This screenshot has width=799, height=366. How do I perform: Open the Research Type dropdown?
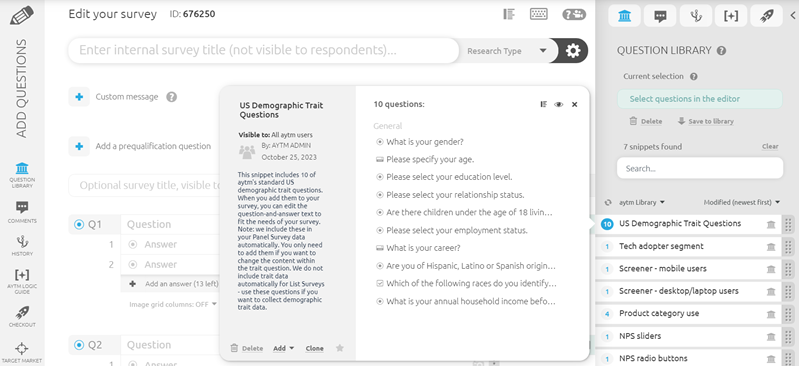[x=507, y=51]
